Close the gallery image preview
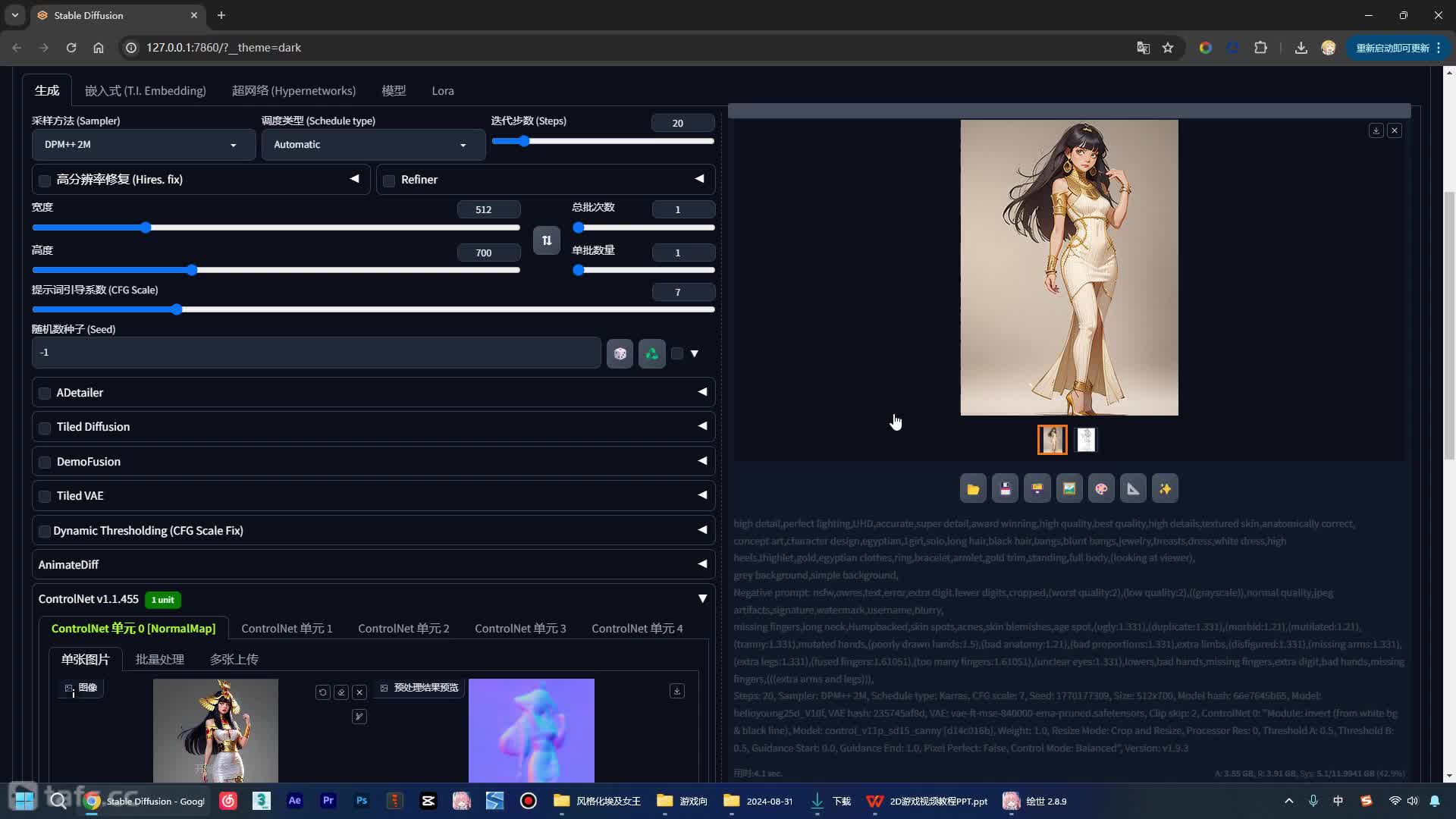Image resolution: width=1456 pixels, height=819 pixels. 1395,130
